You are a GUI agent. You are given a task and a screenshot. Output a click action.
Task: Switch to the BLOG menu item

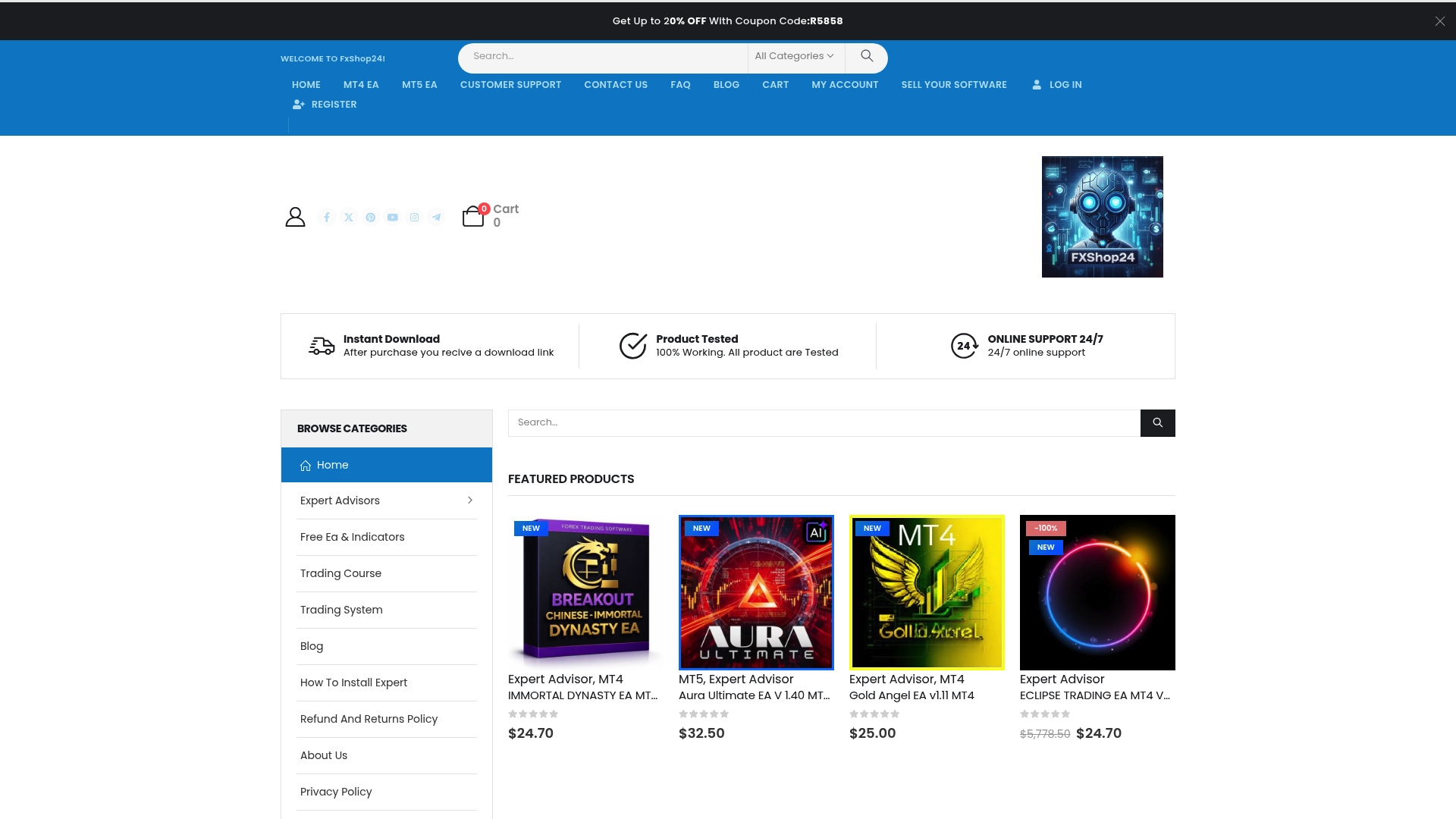(726, 84)
